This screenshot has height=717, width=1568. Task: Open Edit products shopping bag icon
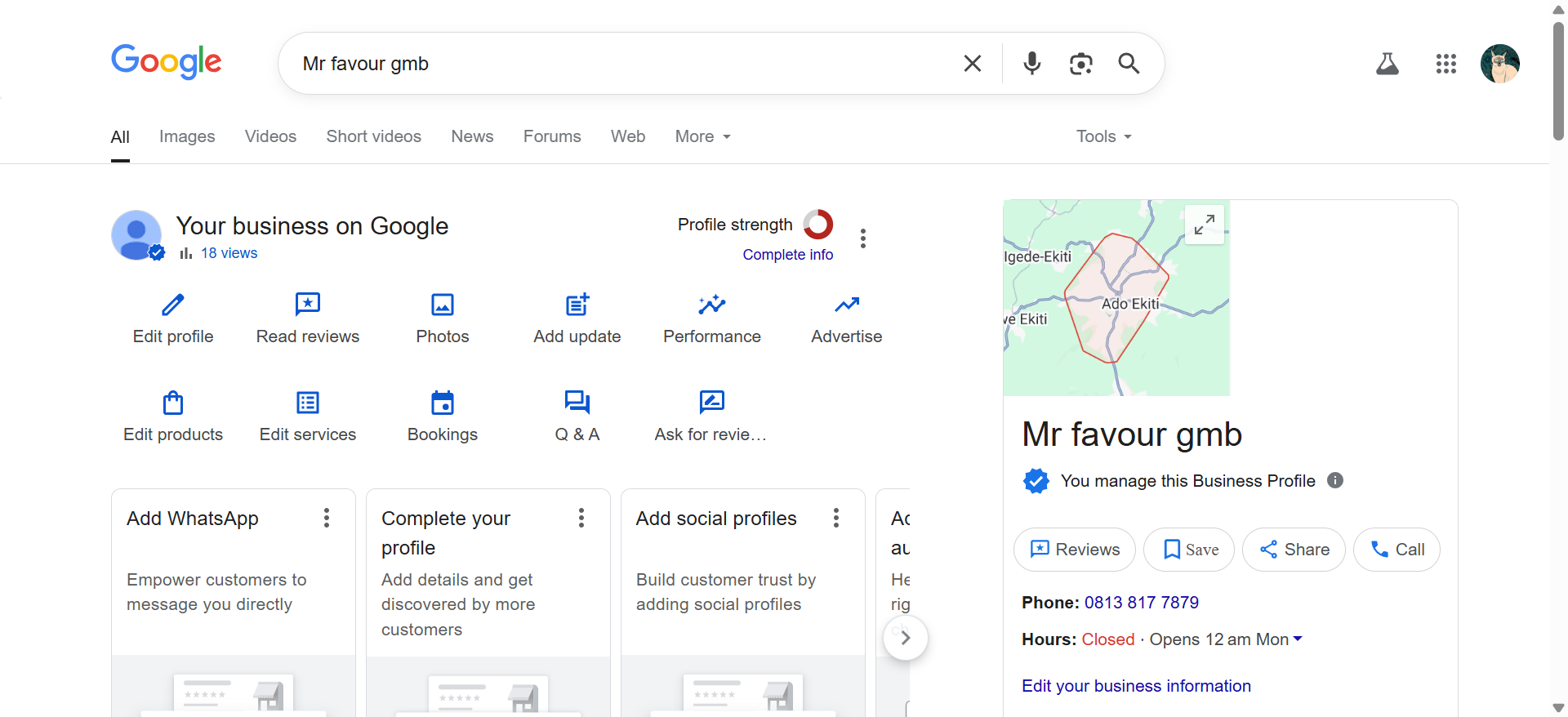[173, 403]
